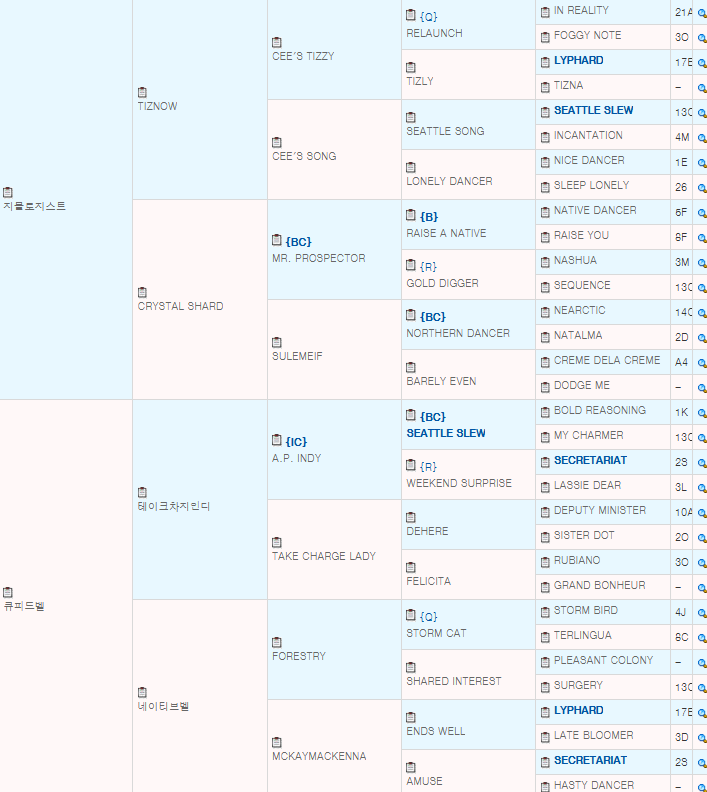Click the search magnifier in STORM BIRD row
707x792 pixels.
click(x=701, y=613)
